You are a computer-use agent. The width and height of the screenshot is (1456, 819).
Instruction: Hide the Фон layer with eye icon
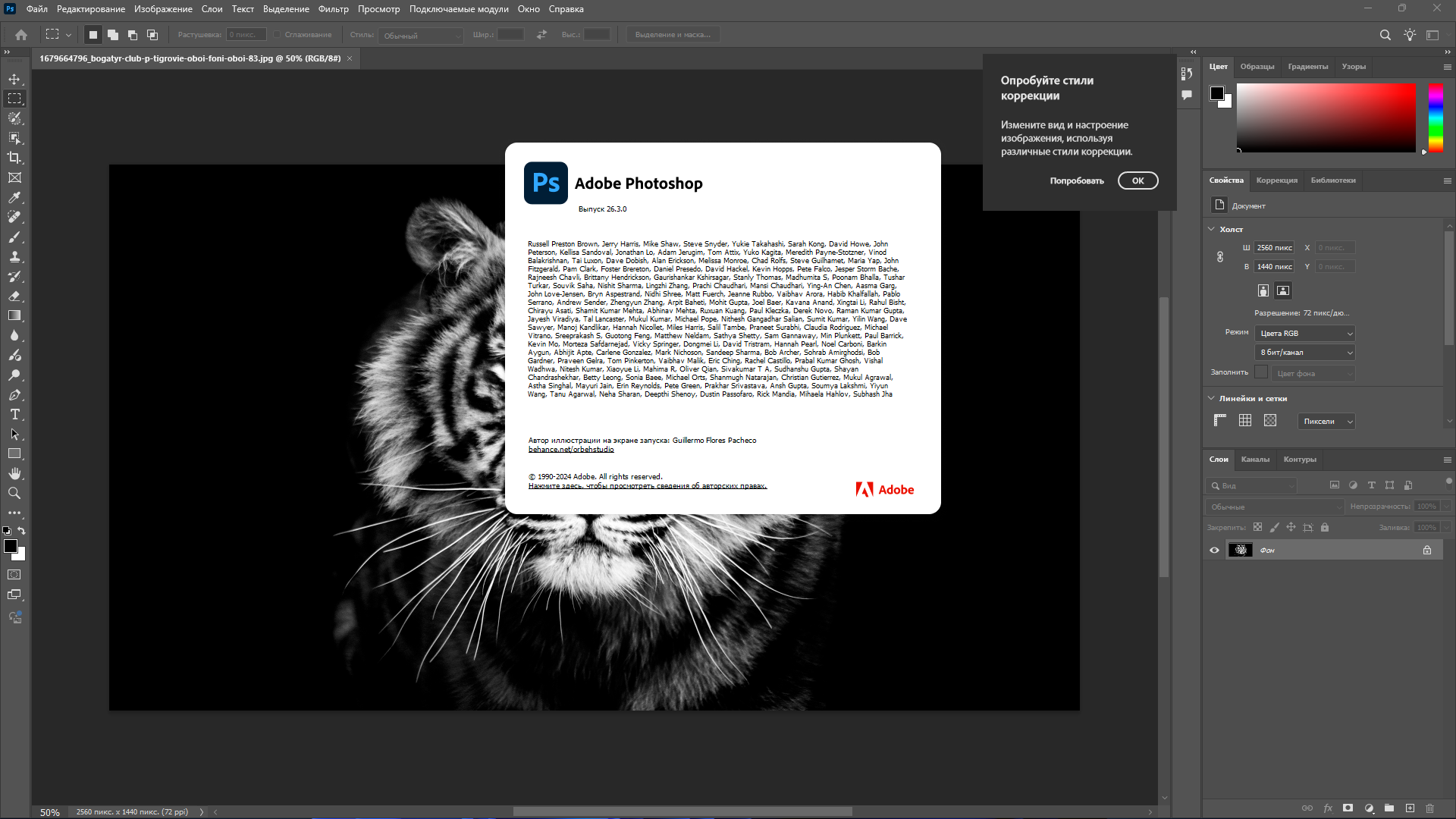point(1214,551)
